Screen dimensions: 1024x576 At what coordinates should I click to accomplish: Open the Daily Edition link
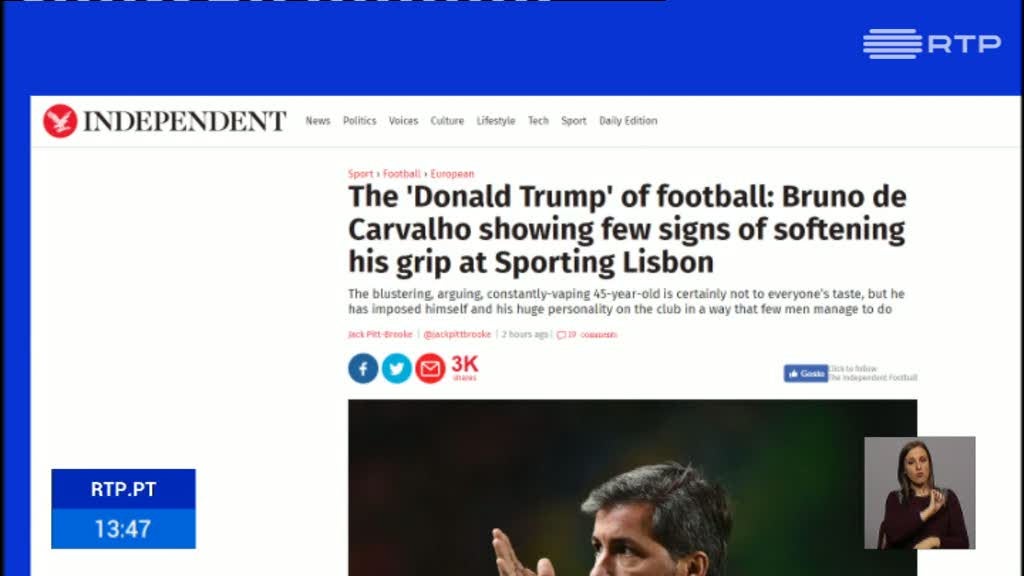tap(628, 121)
